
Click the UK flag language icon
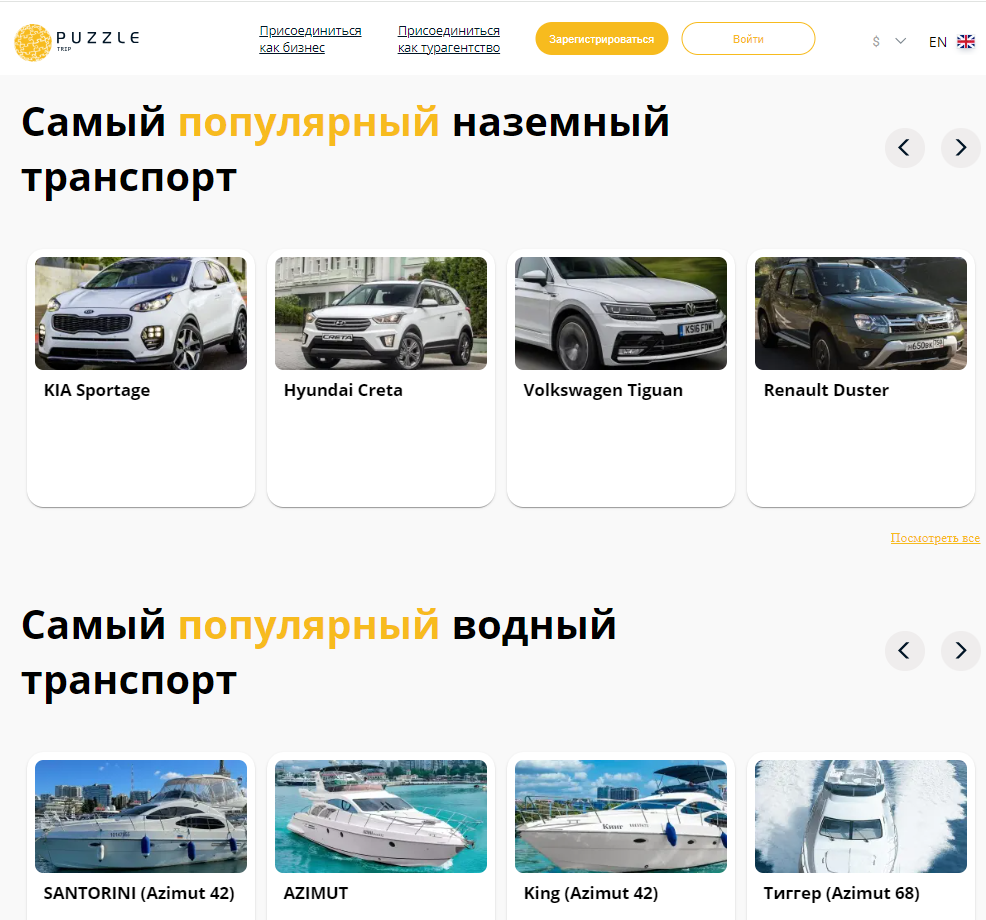[965, 42]
